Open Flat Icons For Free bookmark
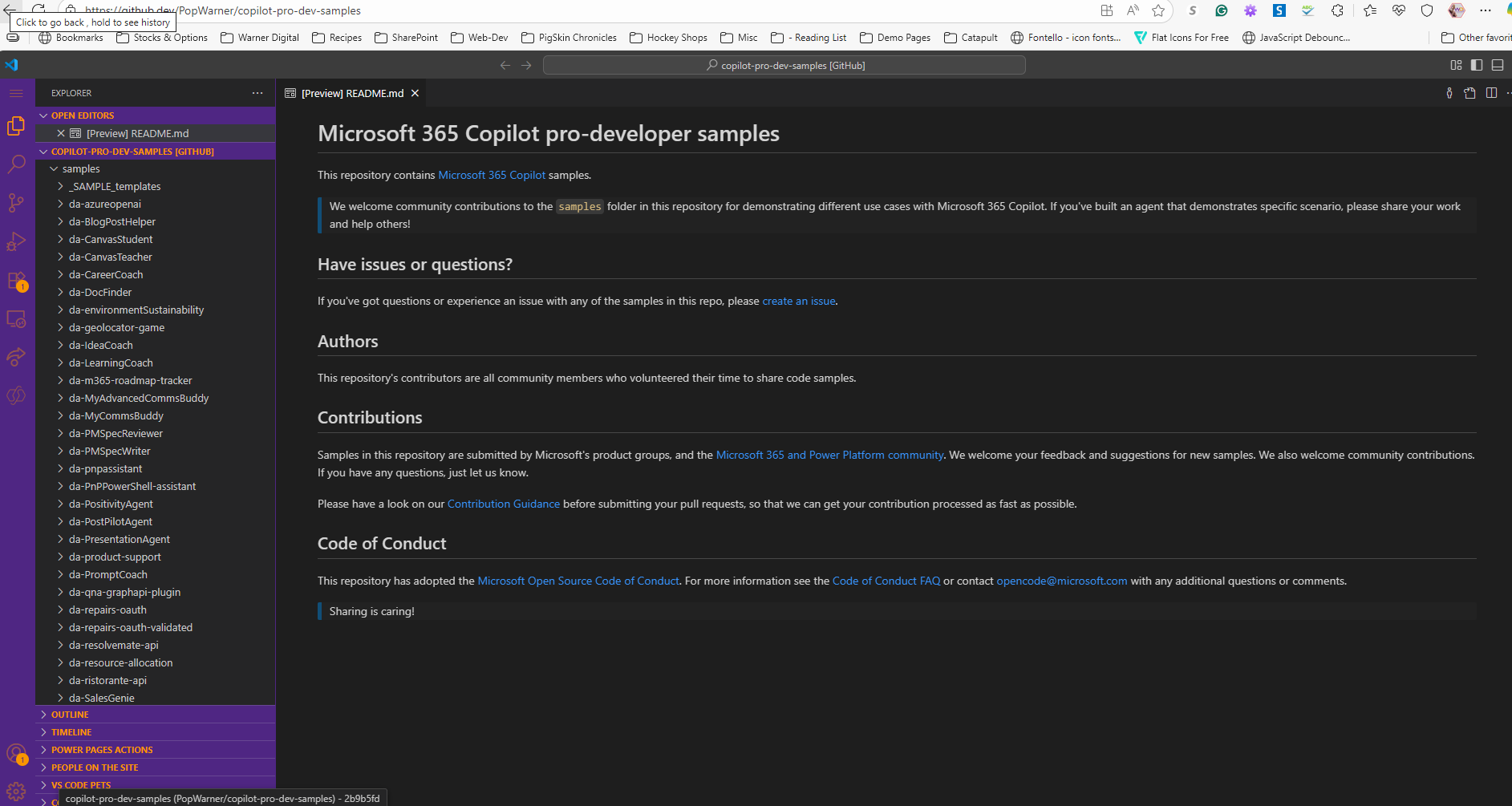This screenshot has width=1512, height=806. (1182, 38)
